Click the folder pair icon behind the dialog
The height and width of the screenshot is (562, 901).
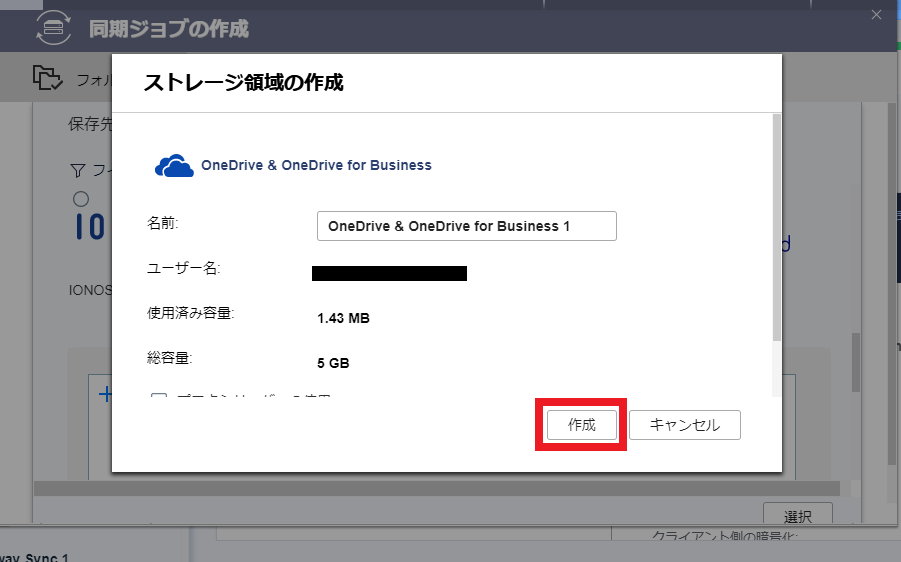[47, 78]
